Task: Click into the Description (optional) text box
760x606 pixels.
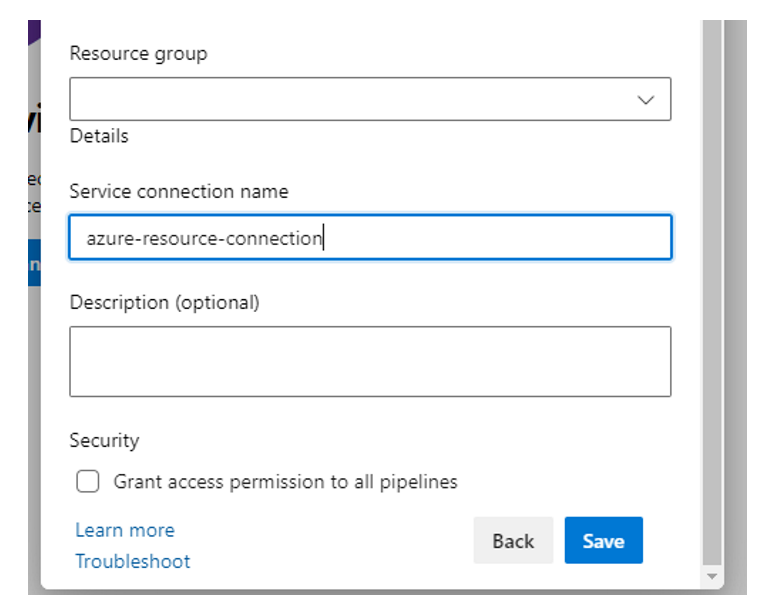Action: (x=370, y=361)
